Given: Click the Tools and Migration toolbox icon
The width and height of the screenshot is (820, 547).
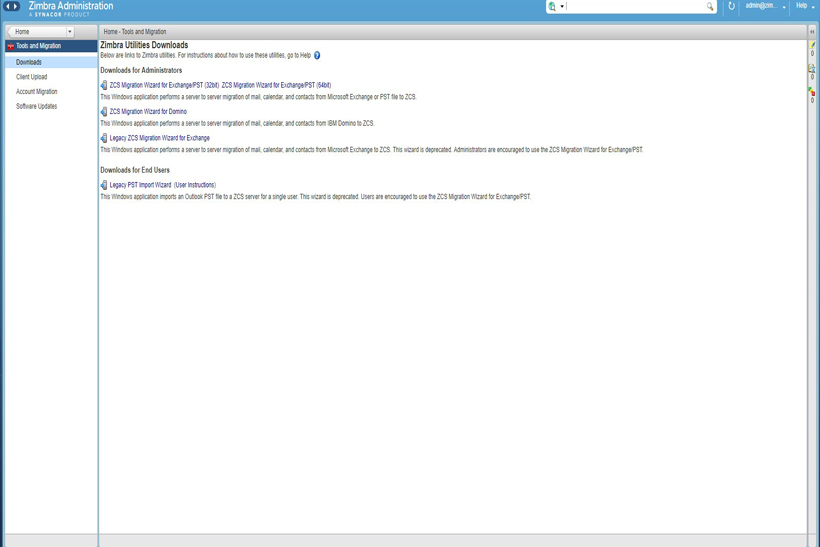Looking at the screenshot, I should [x=10, y=47].
